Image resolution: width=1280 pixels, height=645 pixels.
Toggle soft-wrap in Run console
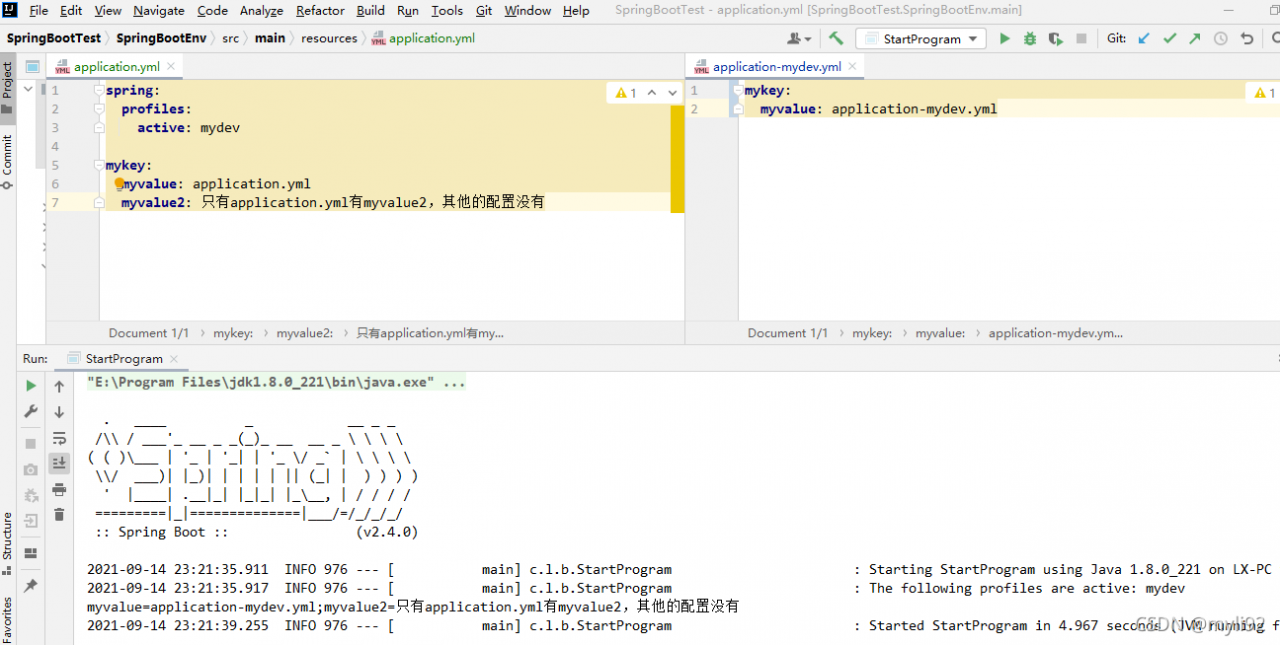pyautogui.click(x=59, y=438)
